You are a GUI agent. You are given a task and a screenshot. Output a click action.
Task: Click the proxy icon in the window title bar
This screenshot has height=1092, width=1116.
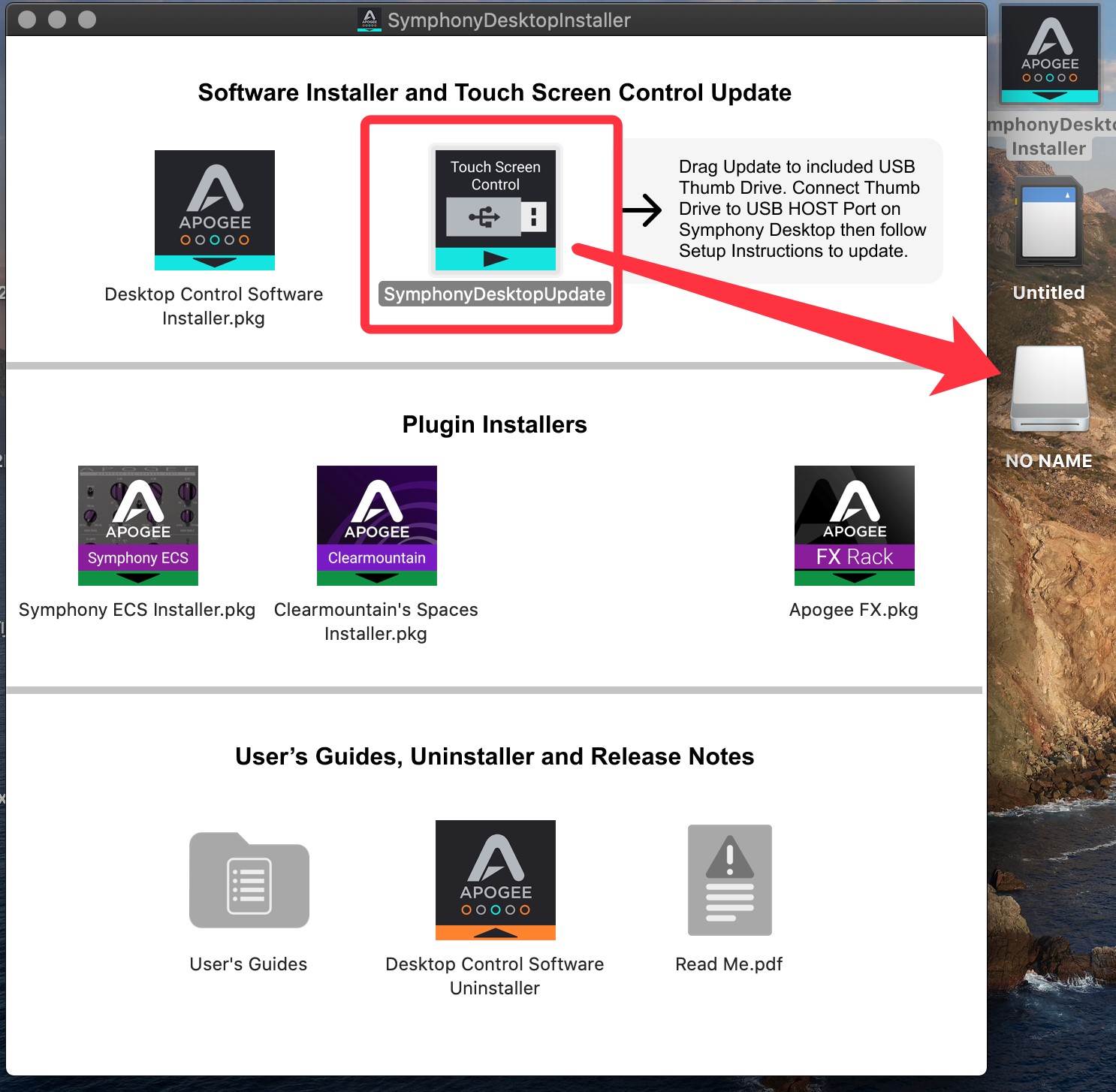[x=369, y=20]
